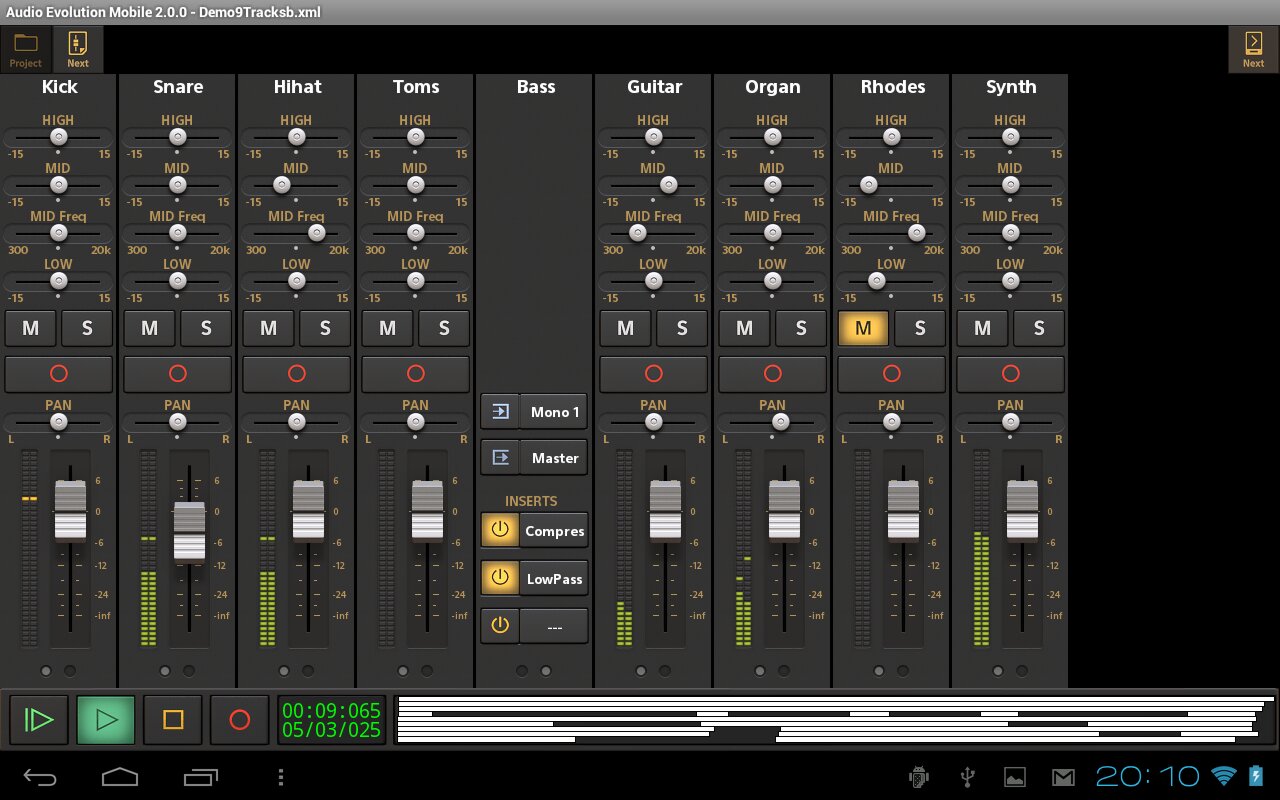
Task: Mute the Guitar track
Action: (625, 328)
